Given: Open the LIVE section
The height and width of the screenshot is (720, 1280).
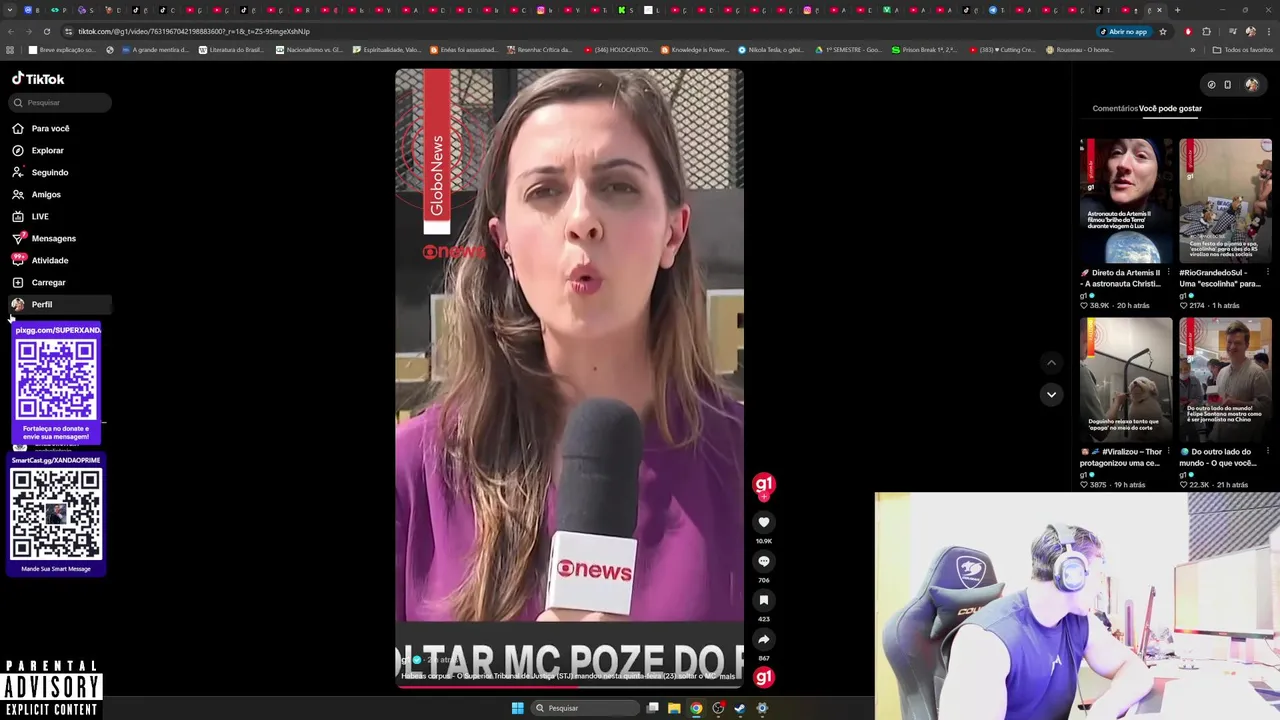Looking at the screenshot, I should click(x=39, y=216).
